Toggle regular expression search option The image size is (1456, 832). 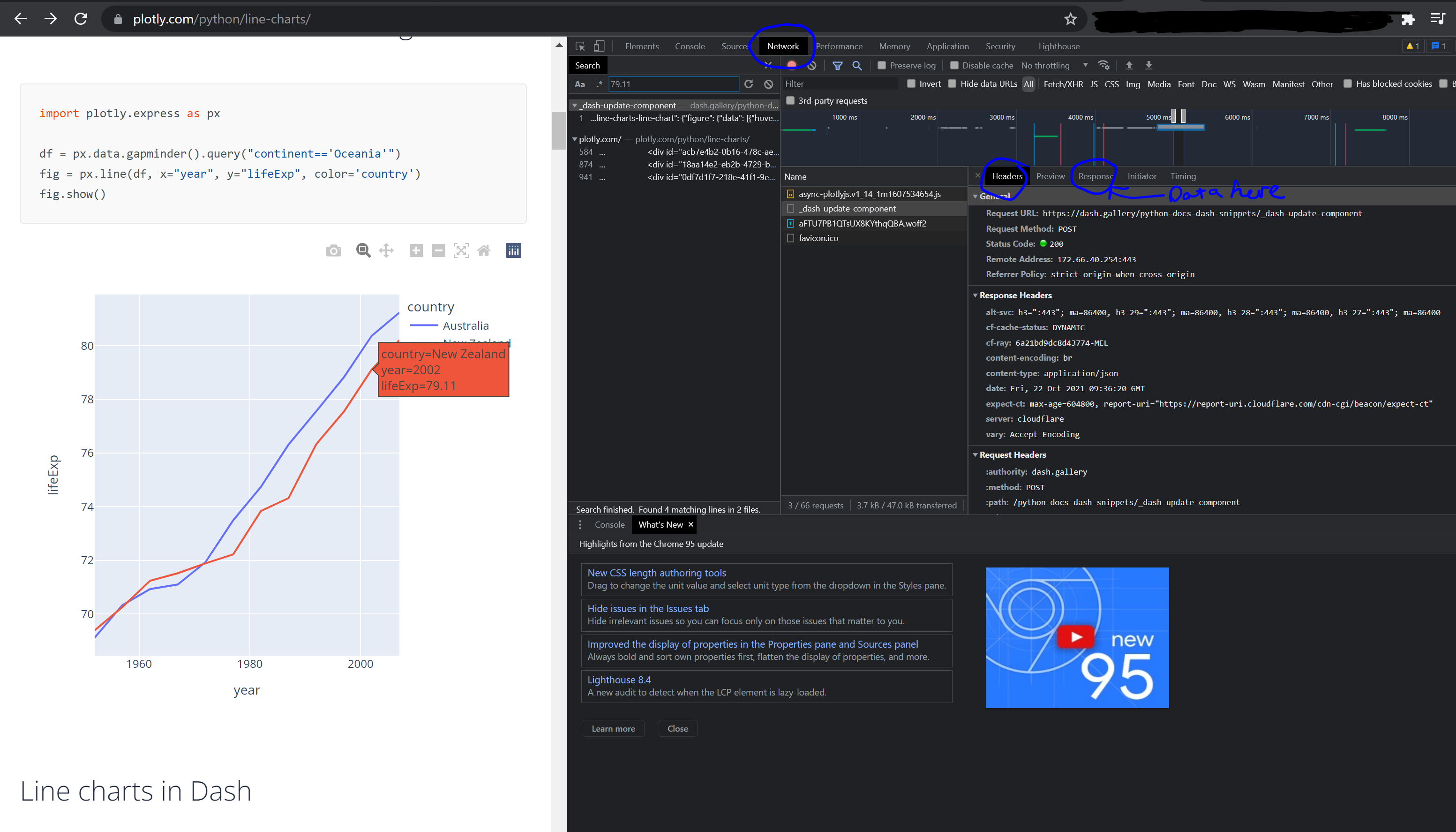click(x=599, y=84)
